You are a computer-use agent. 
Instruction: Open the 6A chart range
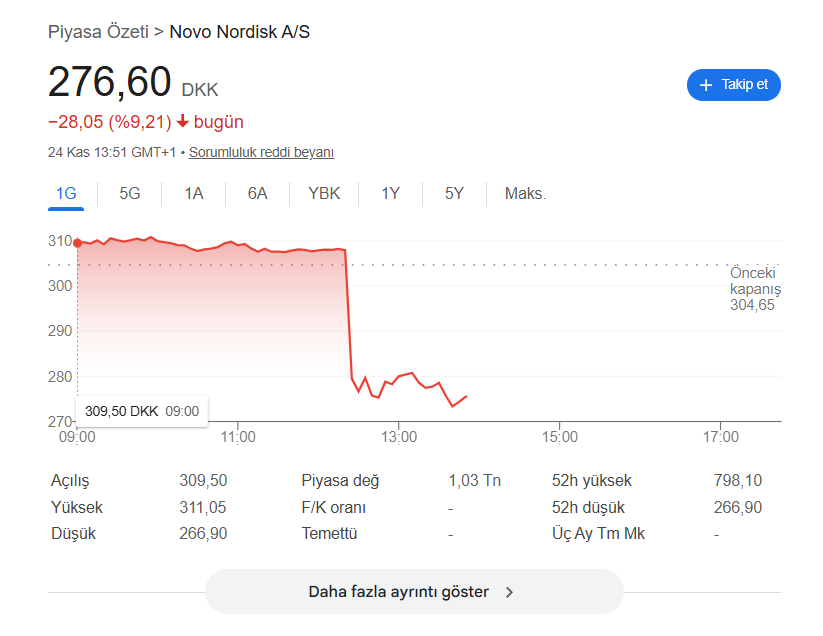coord(258,193)
